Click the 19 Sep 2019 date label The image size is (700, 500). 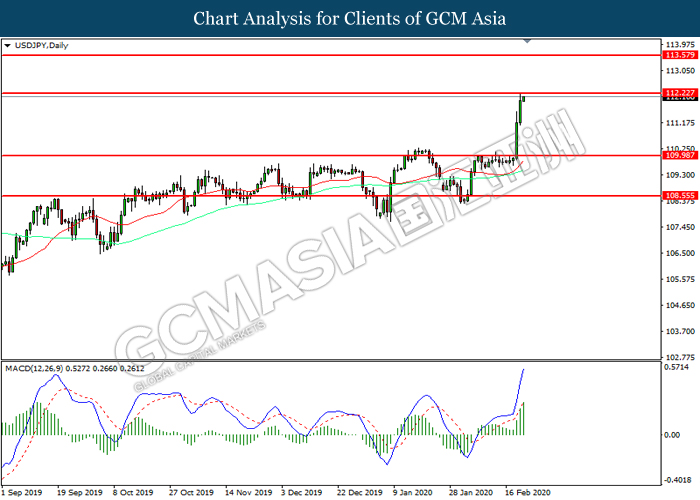[x=79, y=492]
